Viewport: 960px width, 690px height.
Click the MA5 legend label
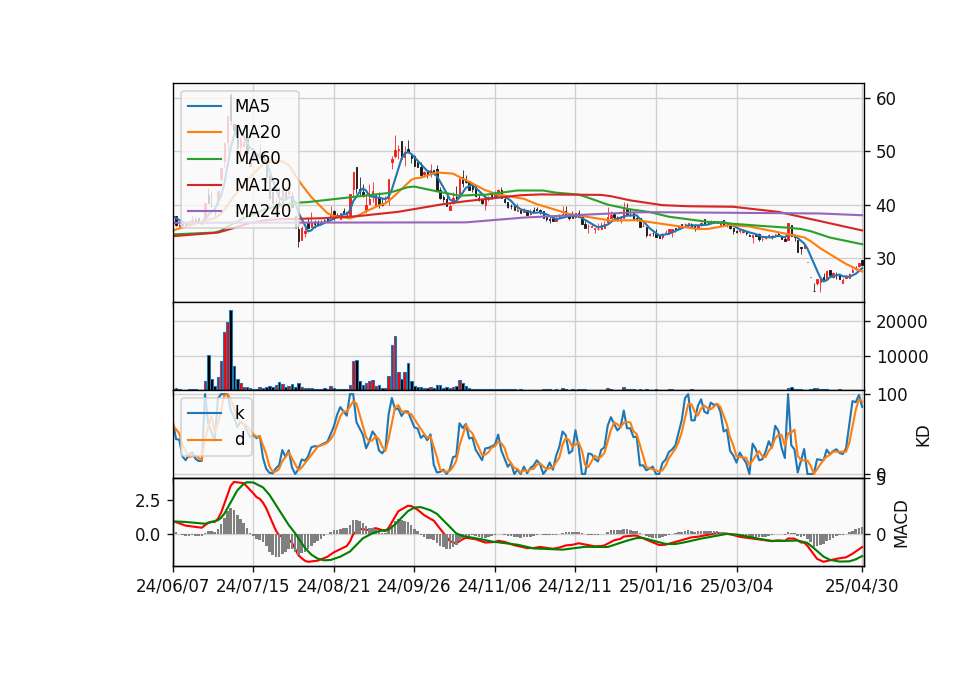(252, 106)
